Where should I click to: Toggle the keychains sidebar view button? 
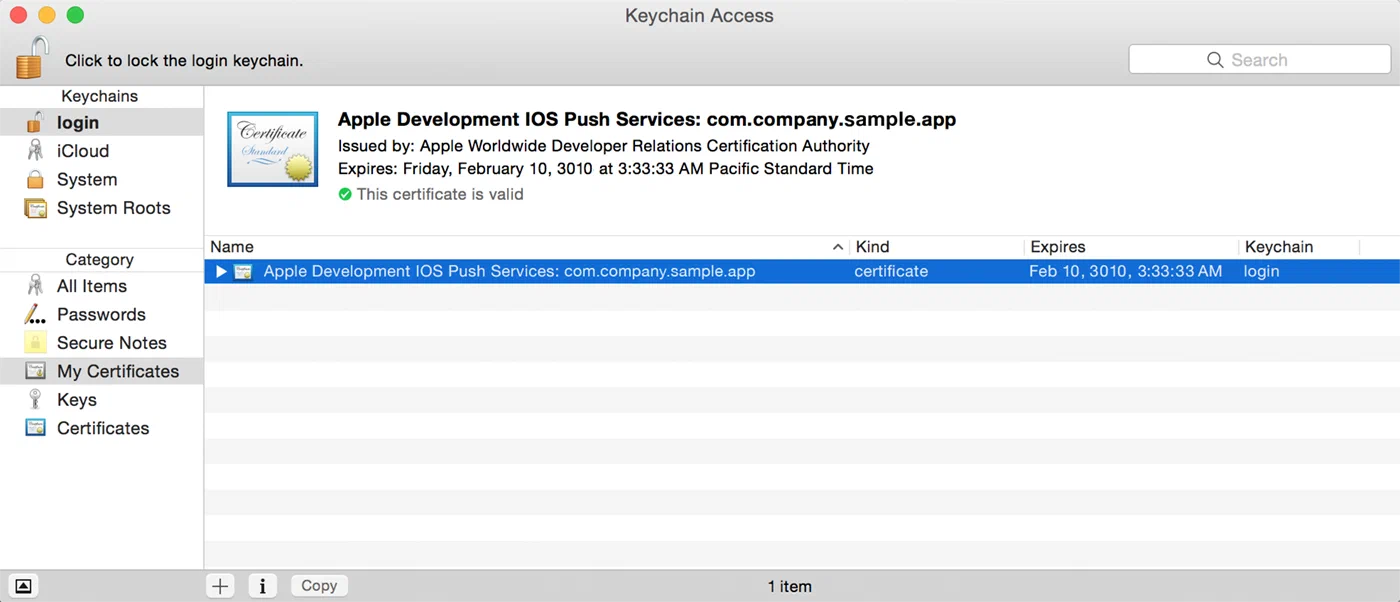[24, 586]
